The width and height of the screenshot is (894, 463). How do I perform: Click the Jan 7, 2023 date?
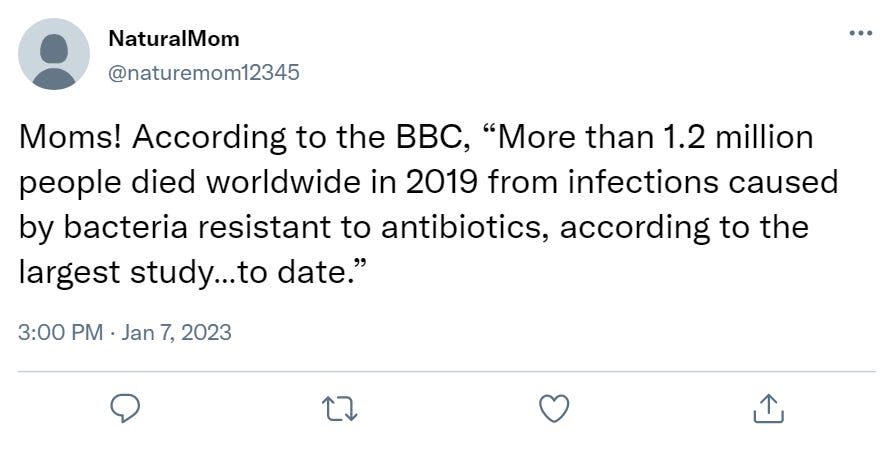pos(176,332)
